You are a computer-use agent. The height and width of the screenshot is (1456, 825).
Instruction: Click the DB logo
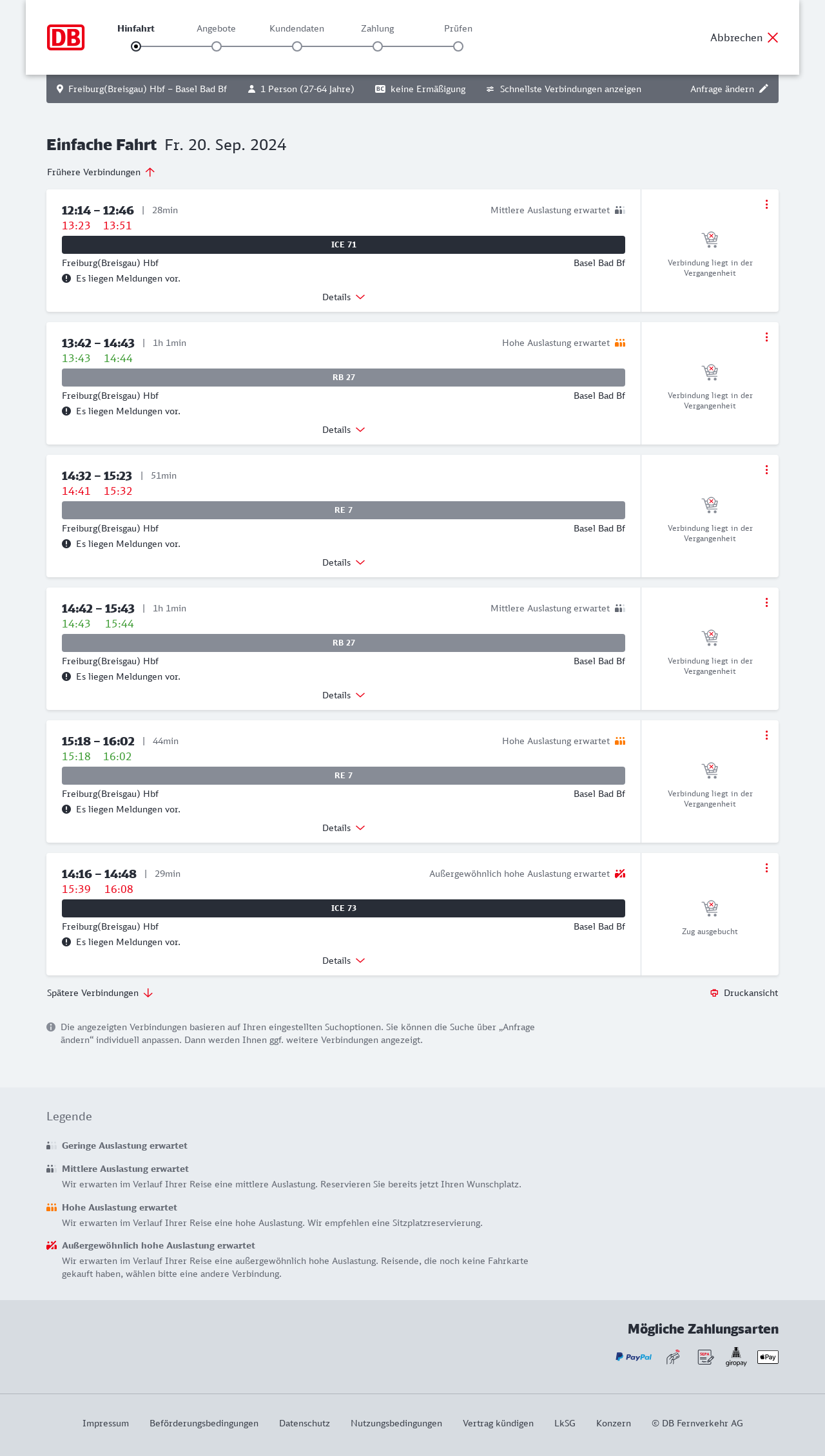[x=66, y=37]
